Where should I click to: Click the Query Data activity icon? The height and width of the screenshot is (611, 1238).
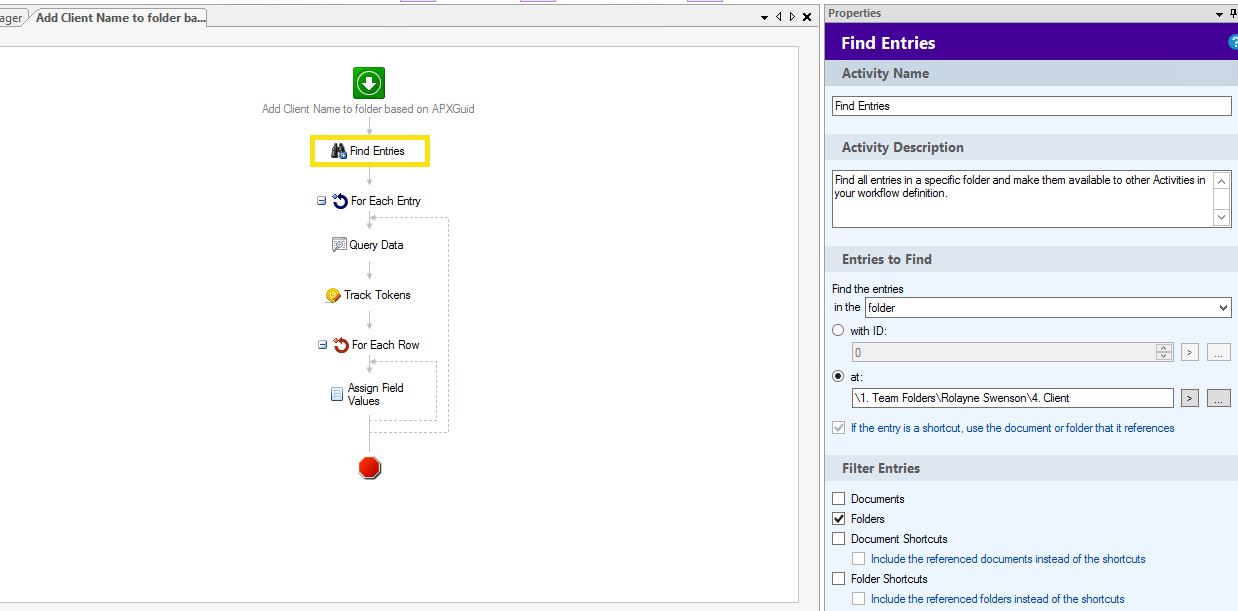coord(339,245)
